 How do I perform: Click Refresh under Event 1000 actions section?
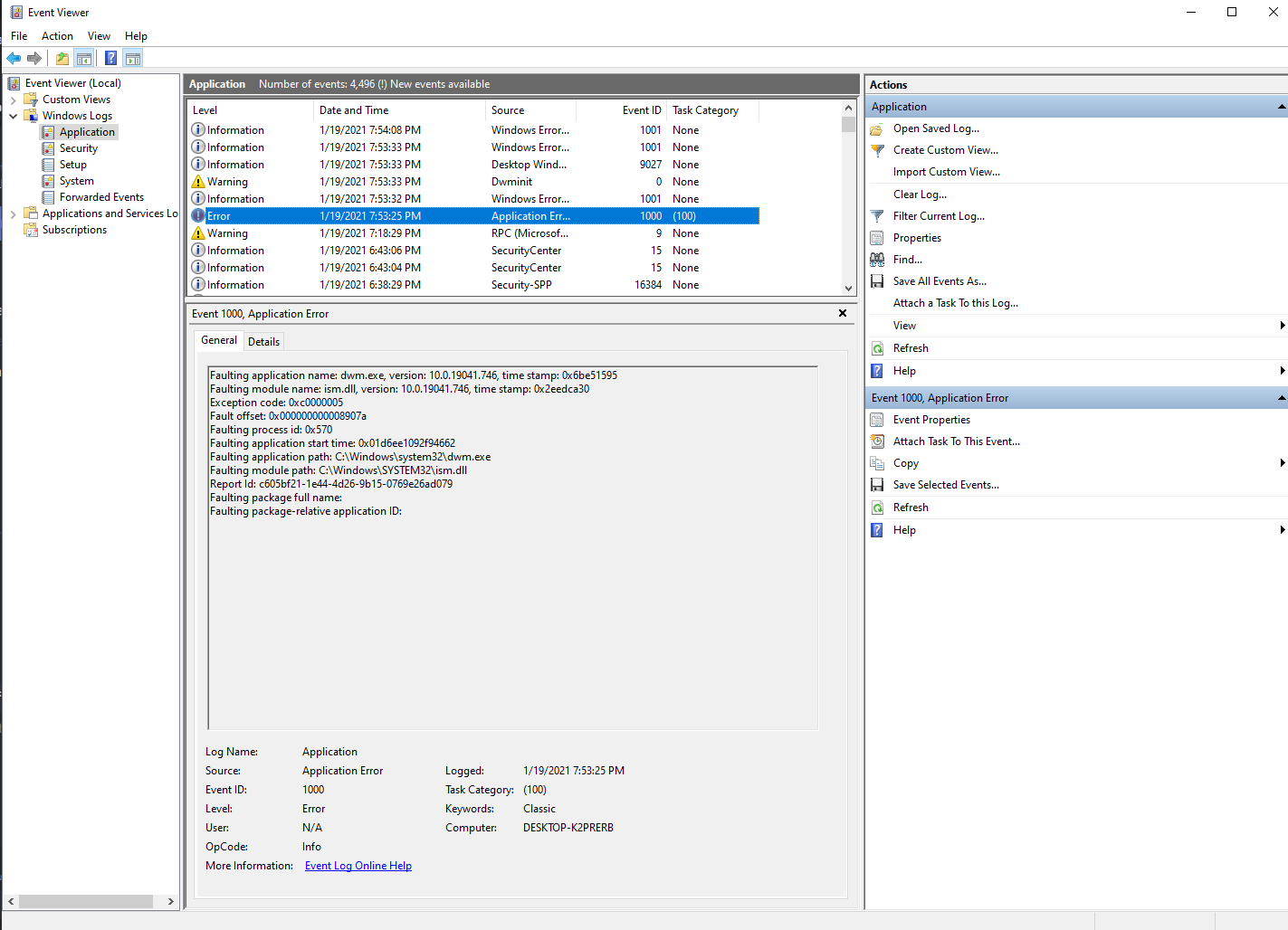coord(911,508)
